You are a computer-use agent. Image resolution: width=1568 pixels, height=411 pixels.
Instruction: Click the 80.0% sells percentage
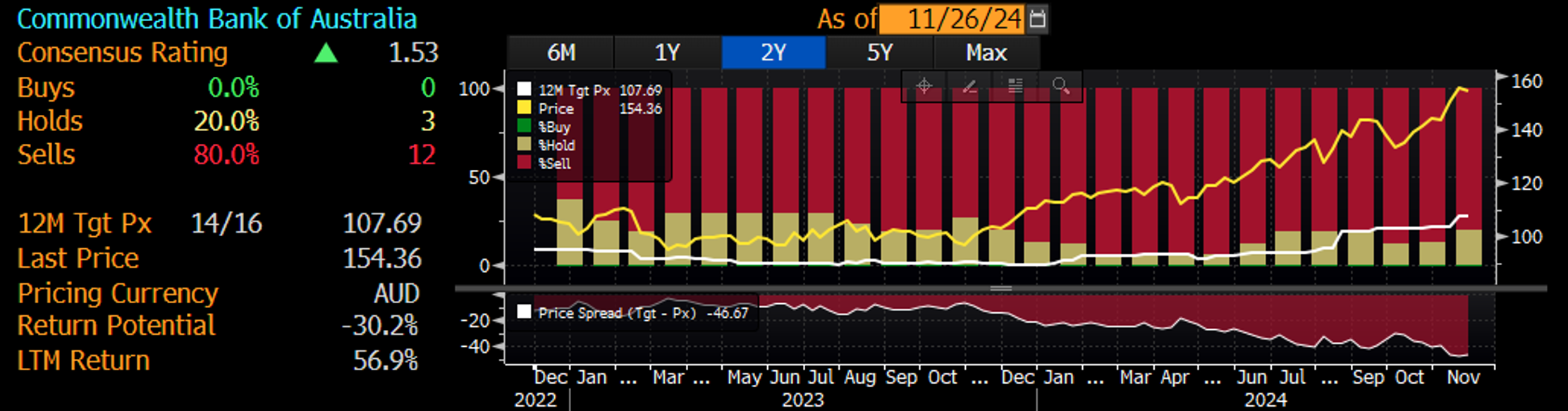coord(226,154)
